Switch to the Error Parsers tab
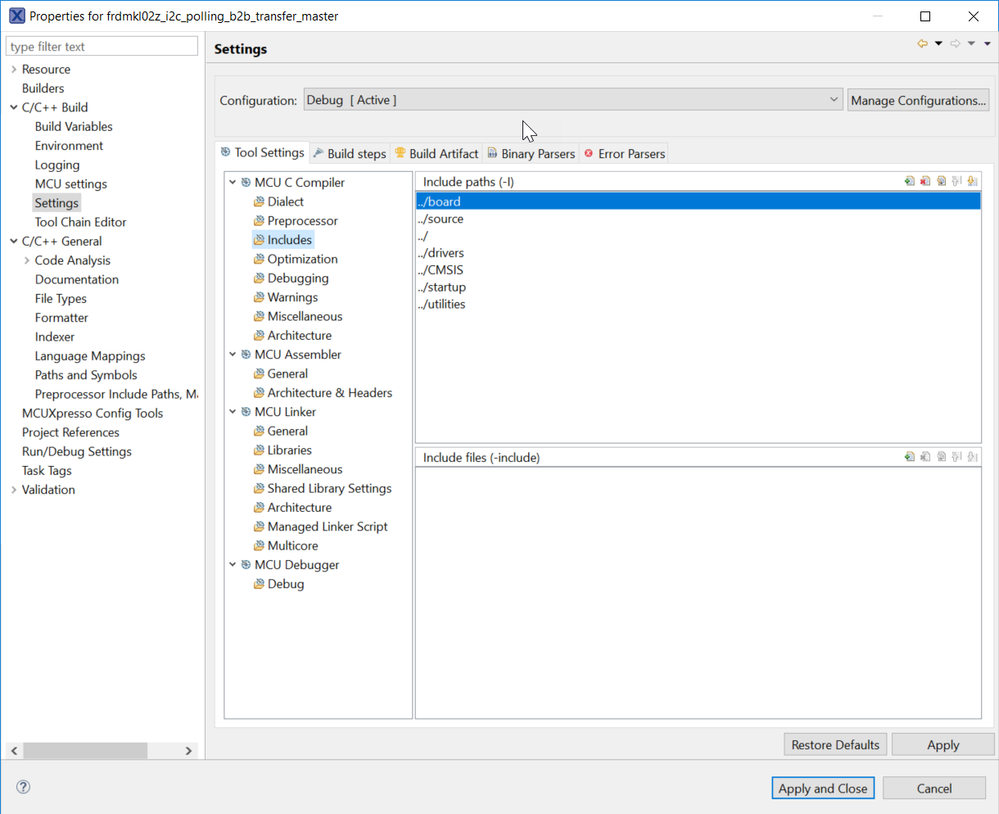Viewport: 999px width, 814px height. [x=624, y=154]
